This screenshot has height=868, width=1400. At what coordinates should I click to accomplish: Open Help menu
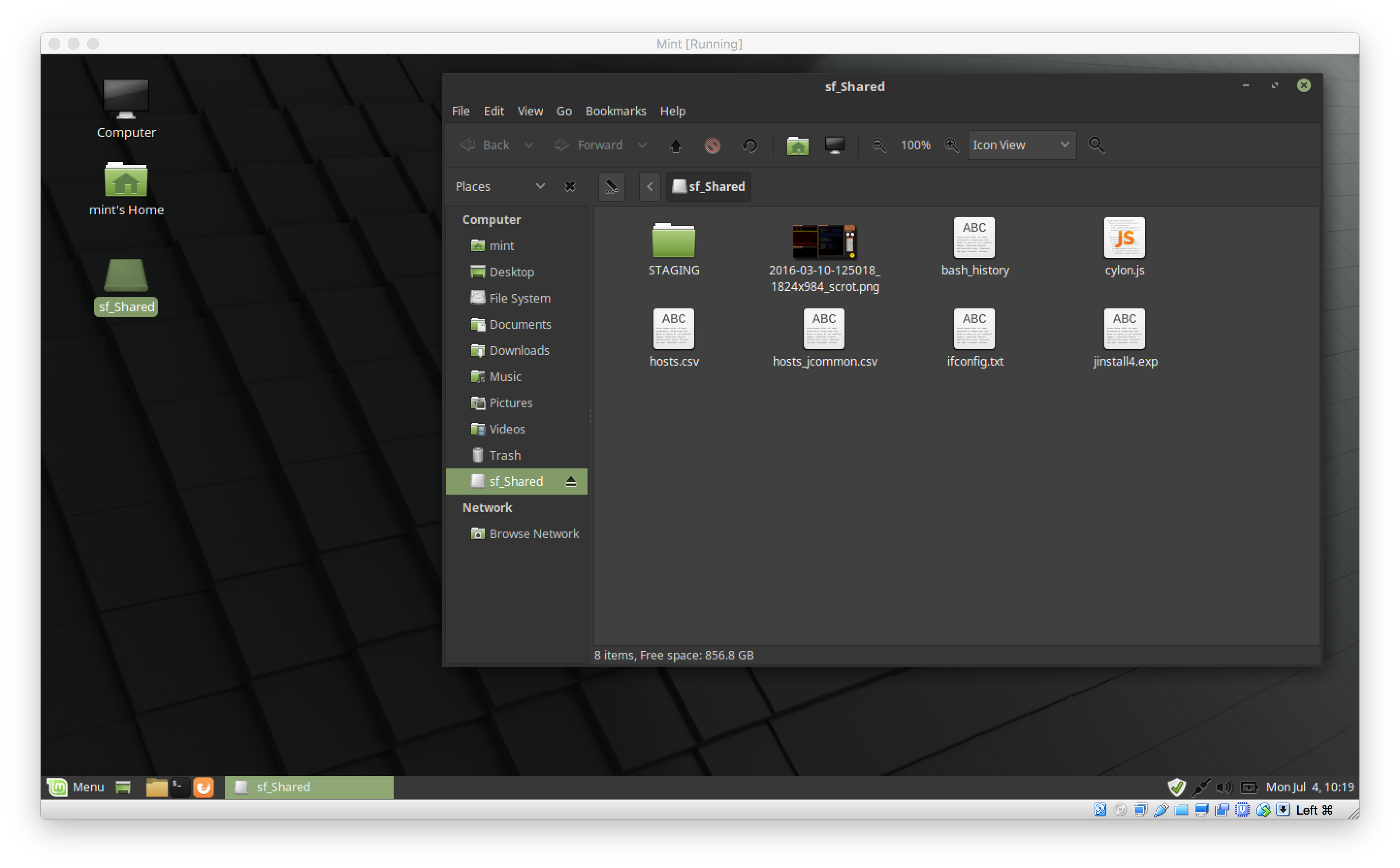672,111
